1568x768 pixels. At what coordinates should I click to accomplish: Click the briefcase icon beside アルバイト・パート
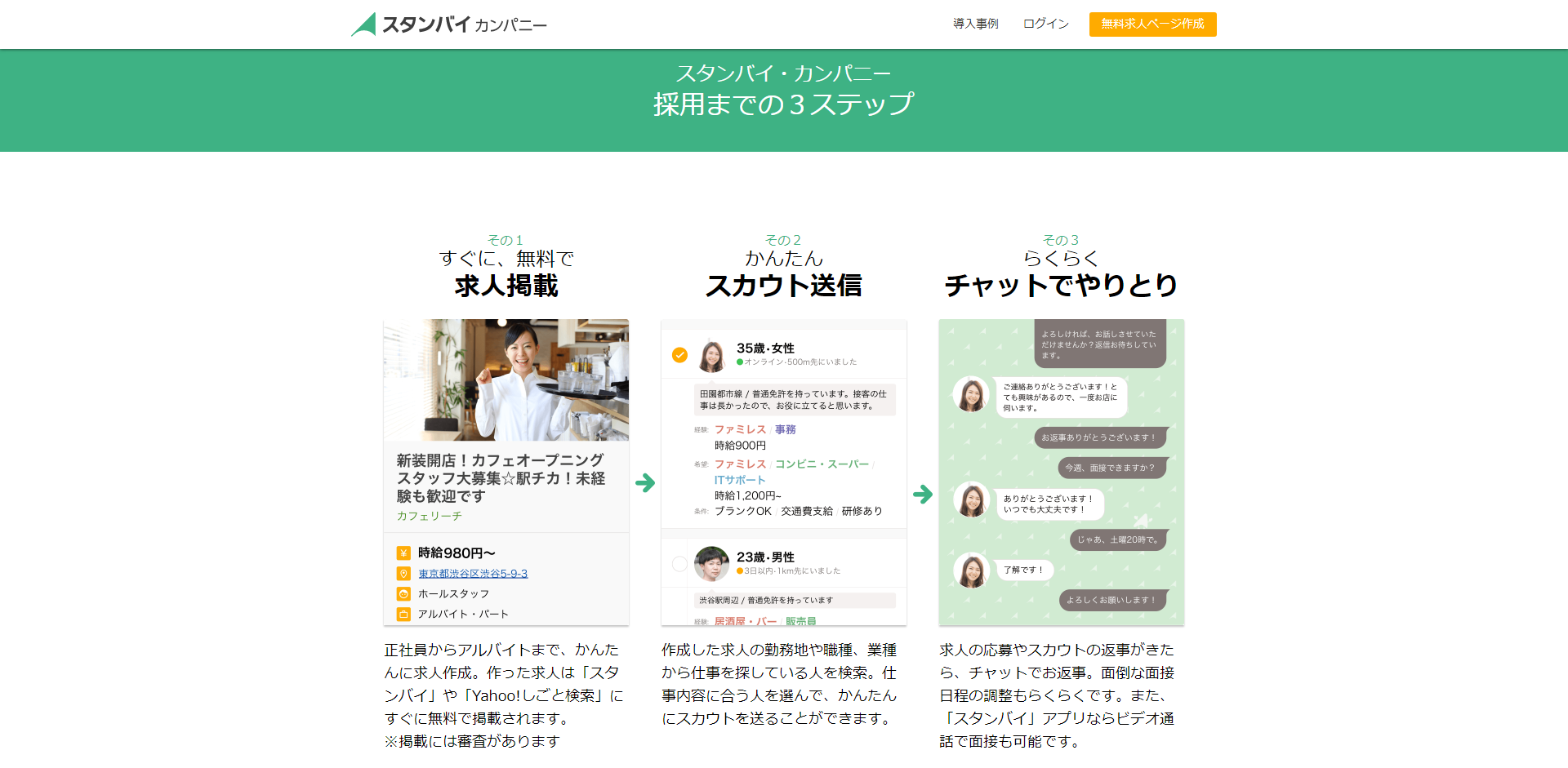pyautogui.click(x=404, y=614)
